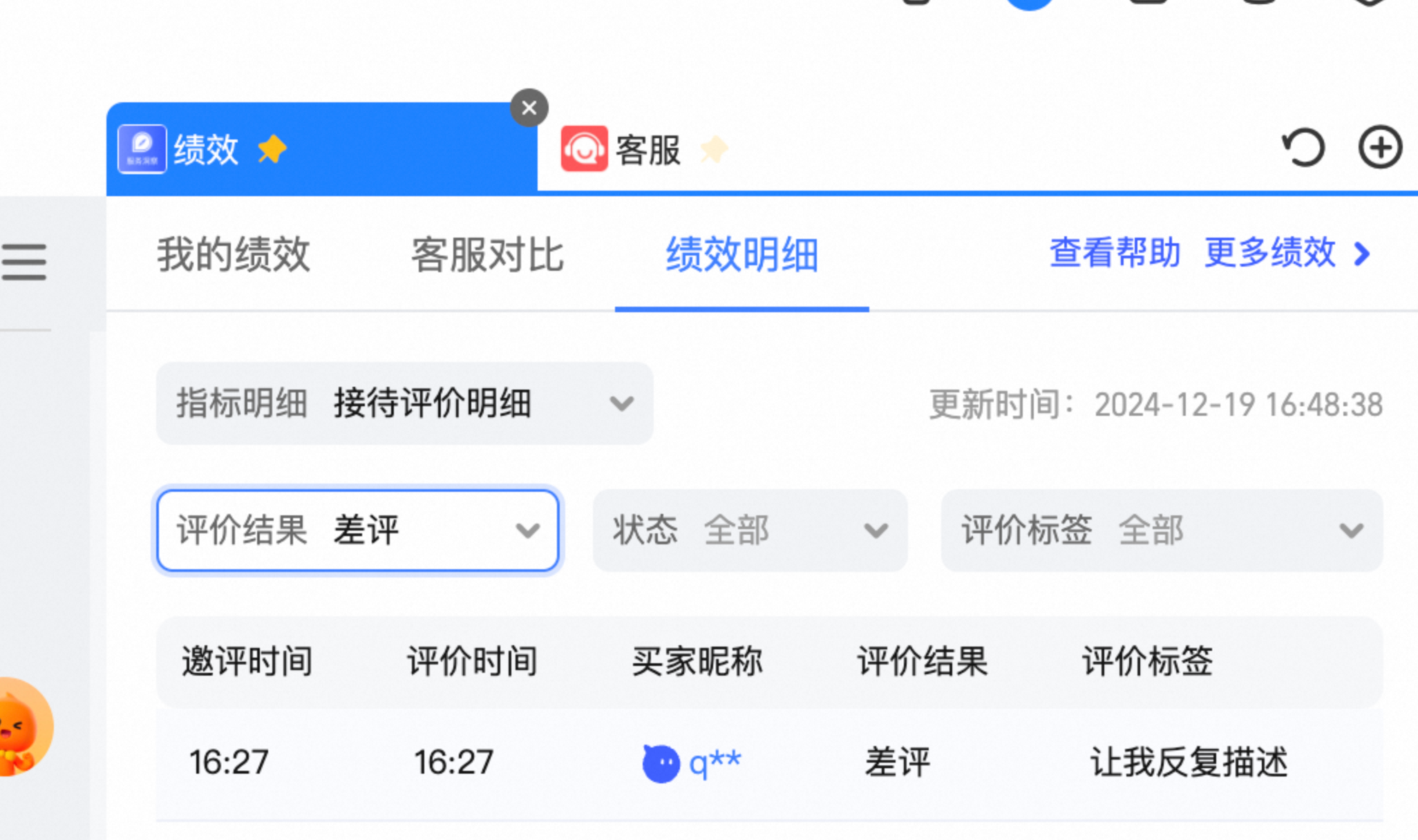The height and width of the screenshot is (840, 1418).
Task: Click the arrow next to 更多绩效
Action: tap(1362, 254)
